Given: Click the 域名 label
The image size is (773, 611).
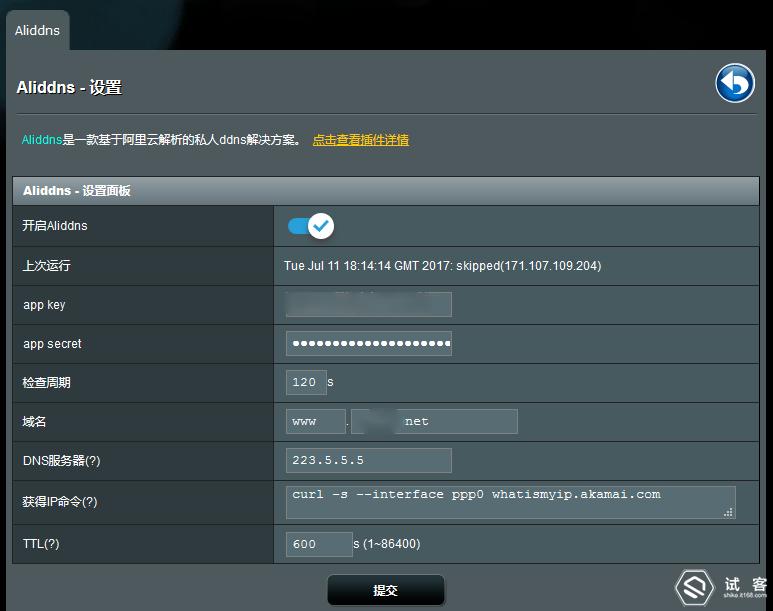Looking at the screenshot, I should [35, 422].
